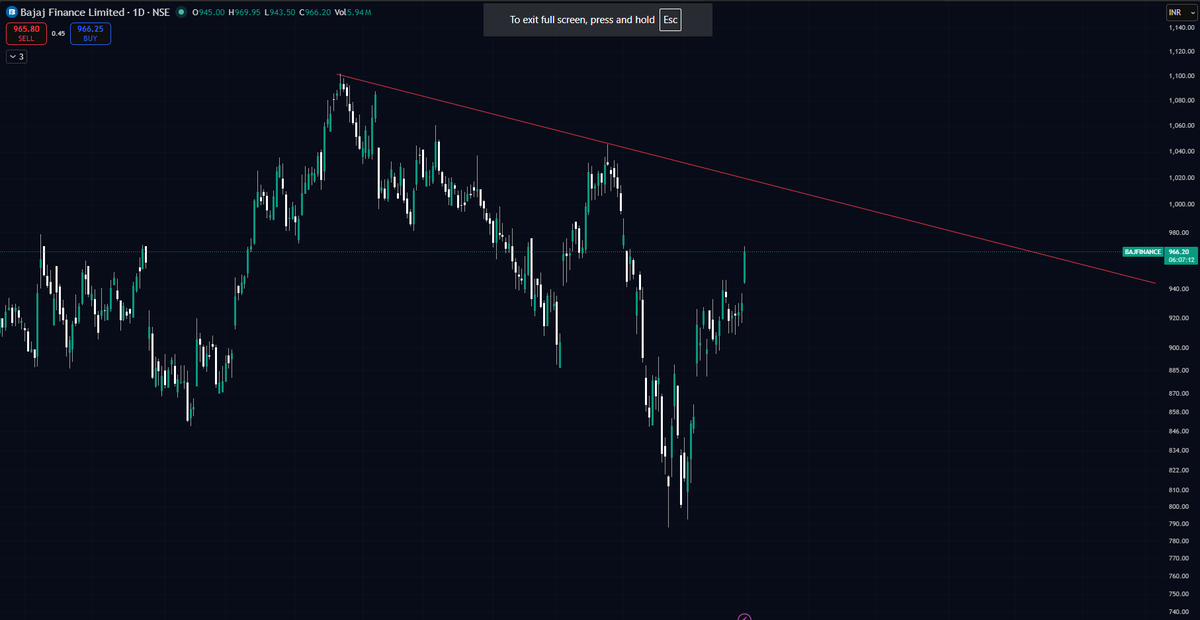Click the 1,000.00 price axis label
Screen dimensions: 1200x620
click(x=1182, y=205)
